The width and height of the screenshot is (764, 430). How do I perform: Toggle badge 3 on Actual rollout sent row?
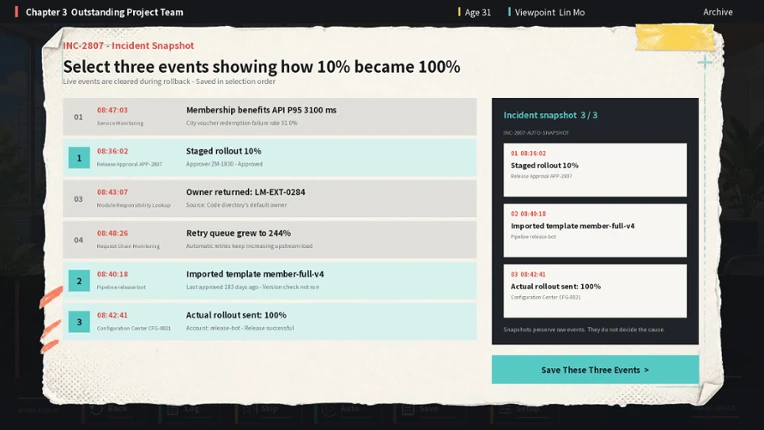click(x=79, y=322)
